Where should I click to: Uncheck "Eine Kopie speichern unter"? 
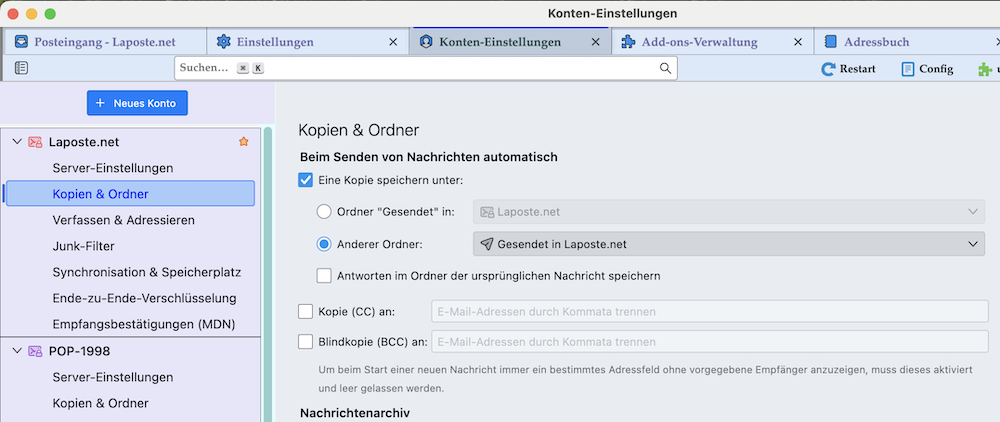pos(307,180)
